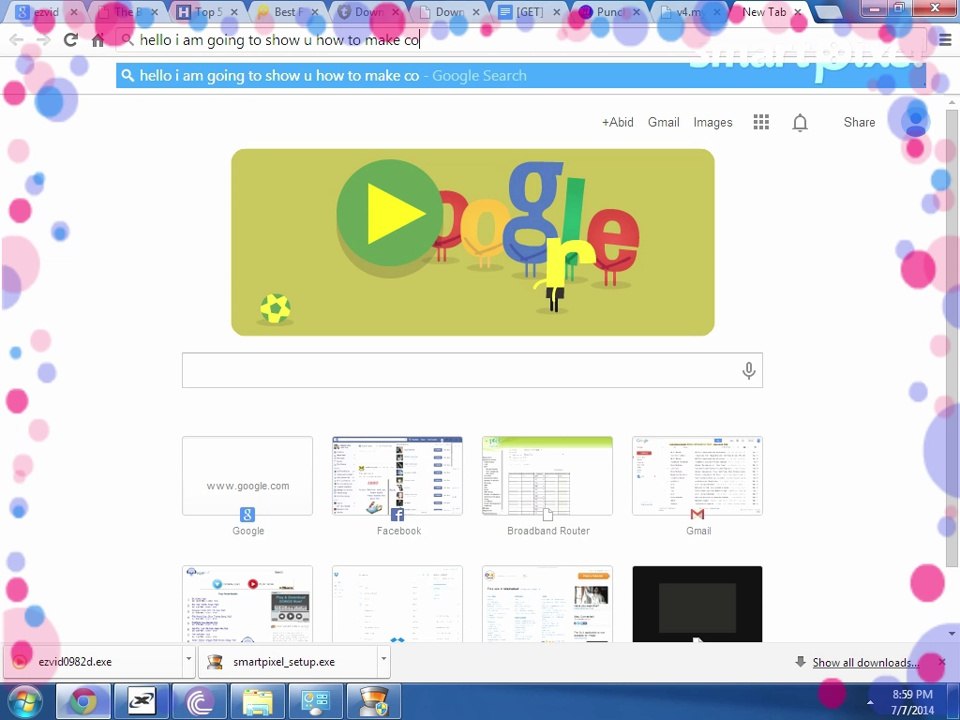Click the Broadband Router label

pos(548,531)
